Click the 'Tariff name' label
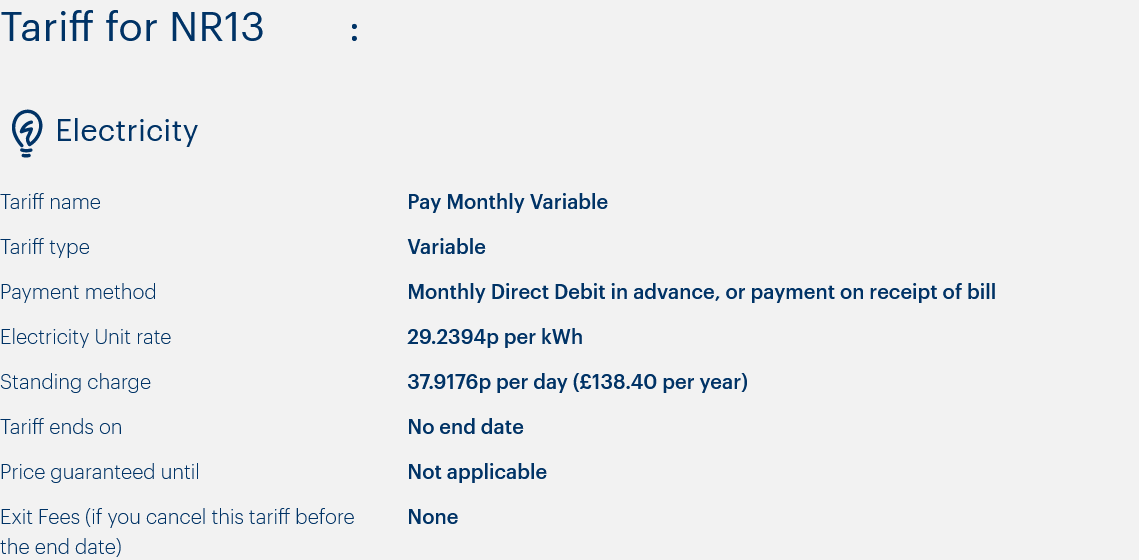 tap(50, 202)
